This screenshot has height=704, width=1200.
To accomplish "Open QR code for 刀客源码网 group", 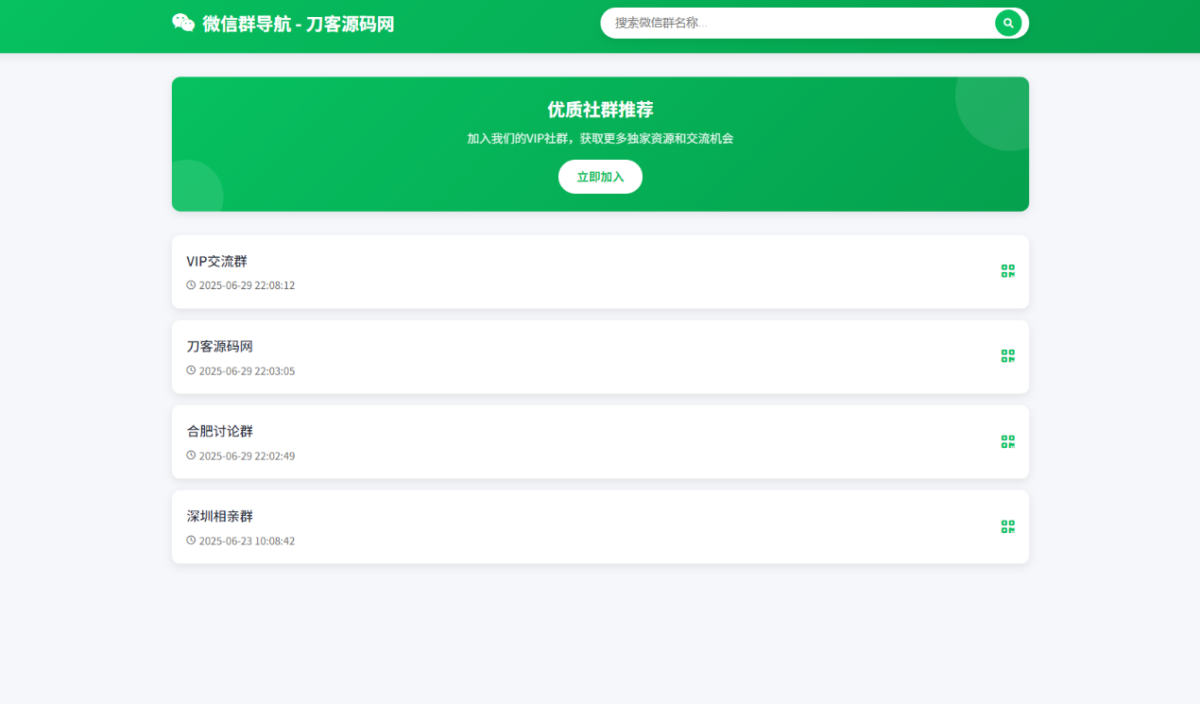I will (1008, 356).
